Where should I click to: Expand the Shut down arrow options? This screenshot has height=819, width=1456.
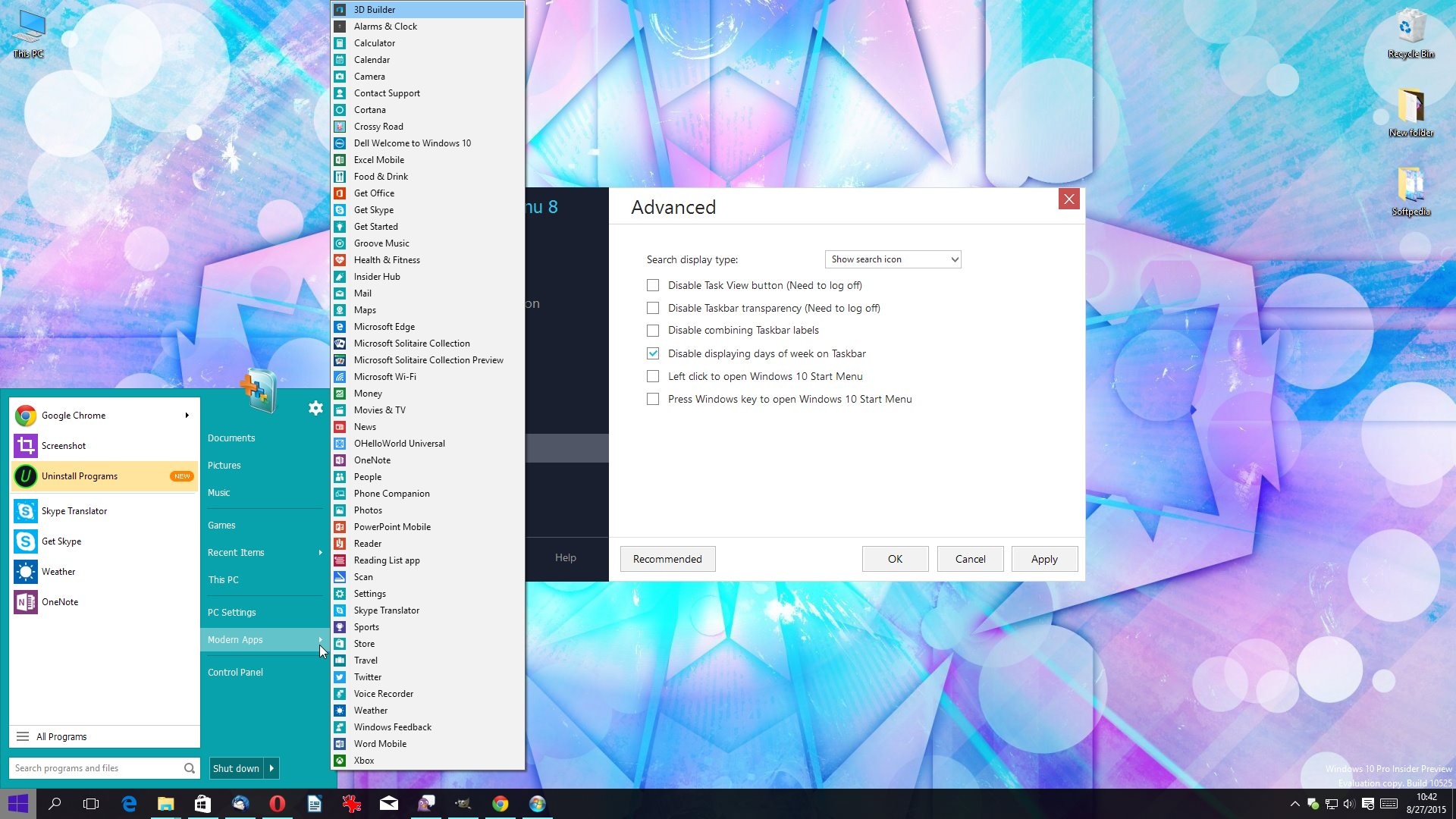(x=271, y=768)
